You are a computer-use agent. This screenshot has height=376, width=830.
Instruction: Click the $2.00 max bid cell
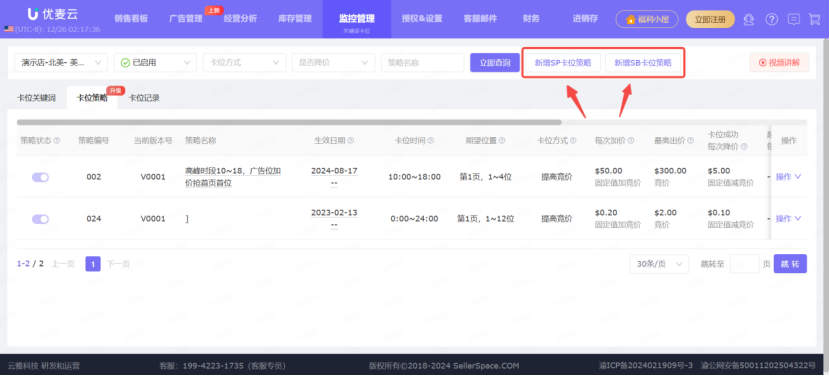point(665,213)
